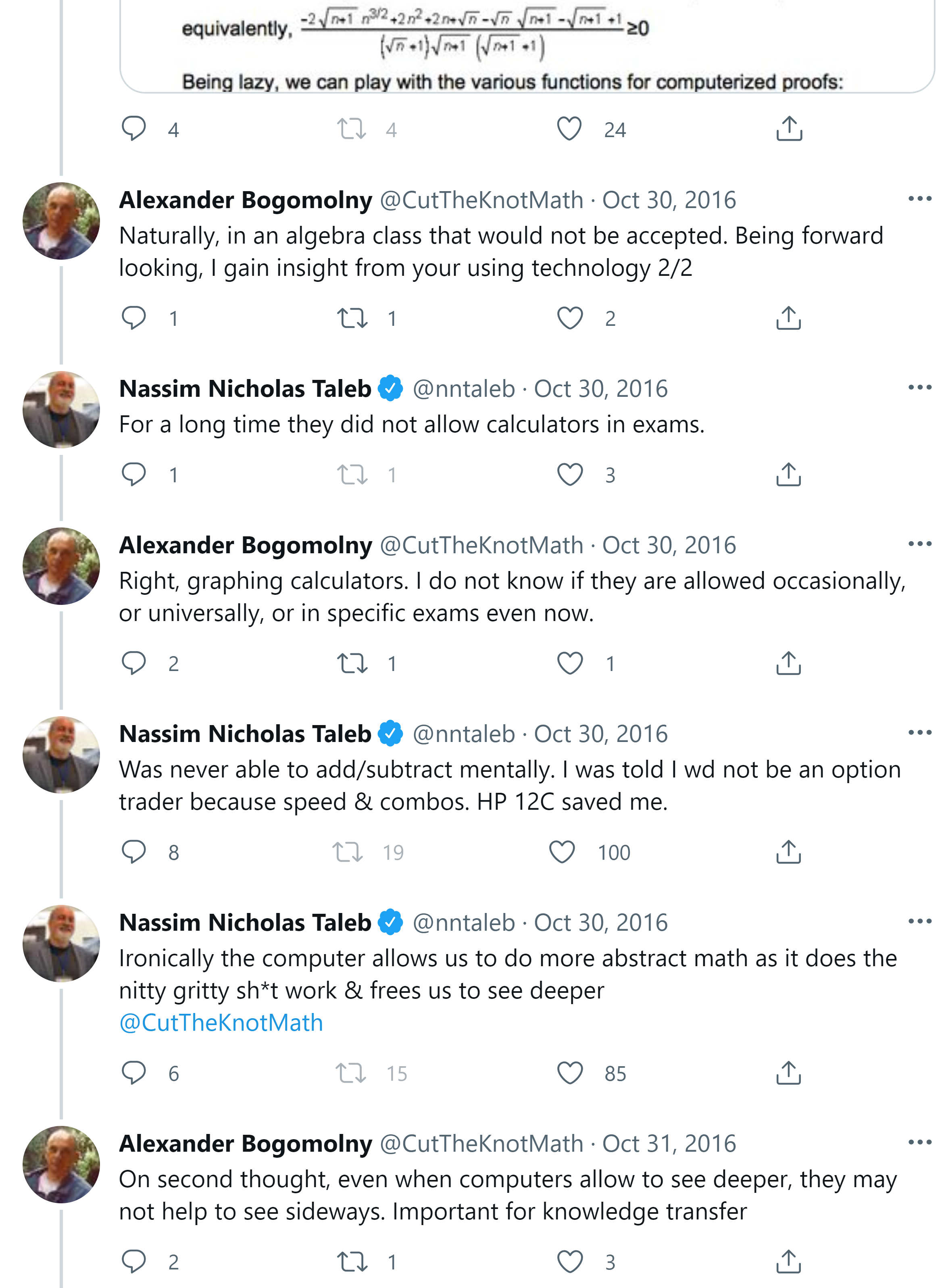The image size is (948, 1288).
Task: Open Alexander Bogomolny's avatar on the graphing calculators tweet
Action: 61,566
